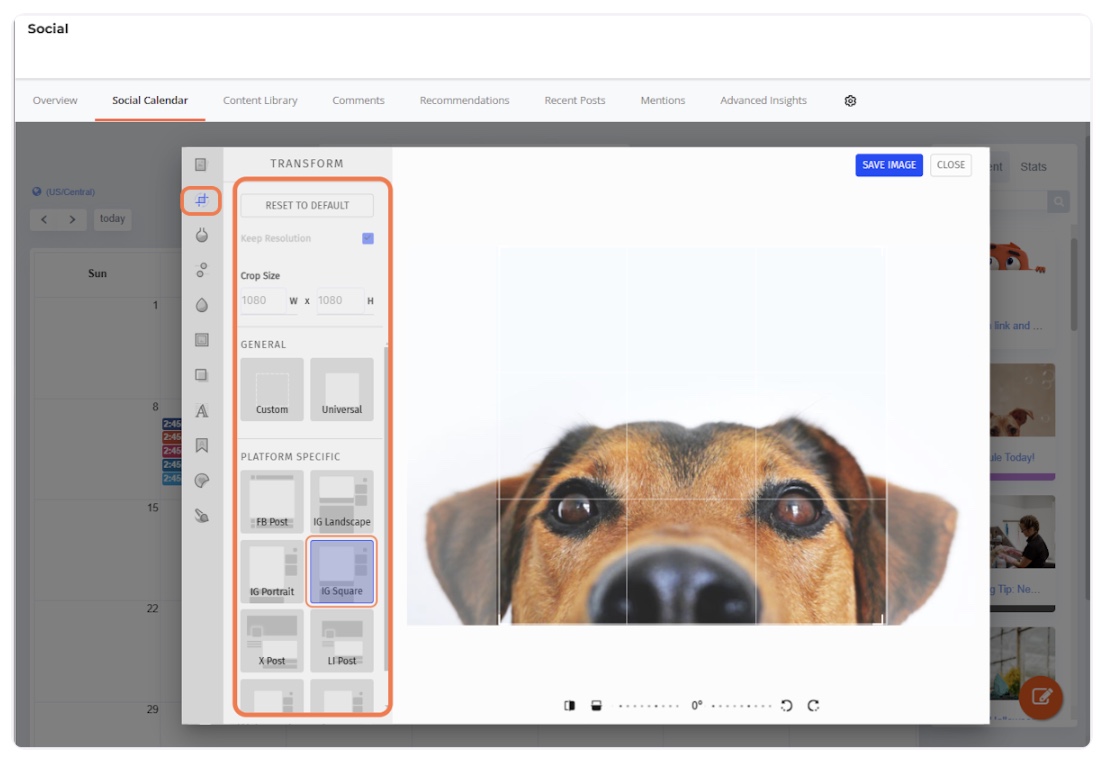Open the Recent Posts tab

pos(575,100)
